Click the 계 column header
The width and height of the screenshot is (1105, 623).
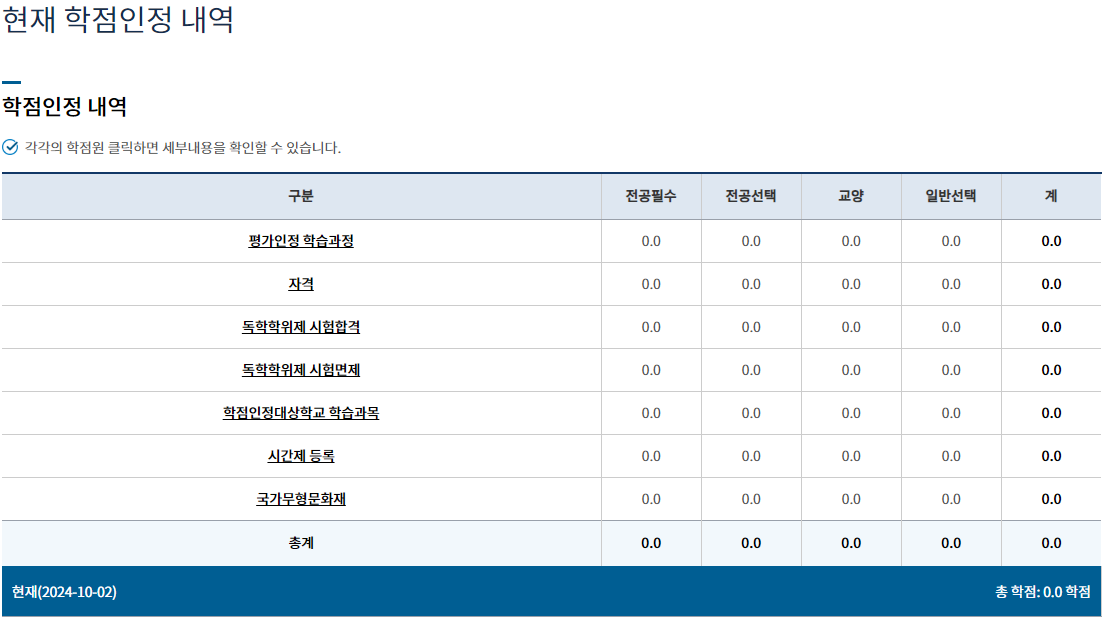click(x=1051, y=196)
